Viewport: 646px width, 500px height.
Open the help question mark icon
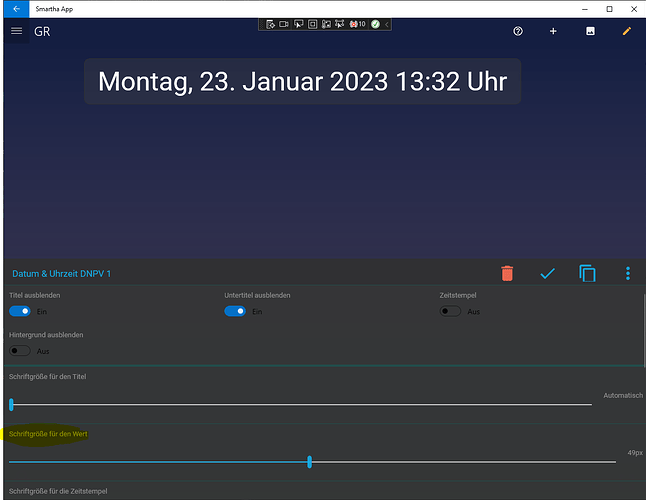[x=518, y=31]
